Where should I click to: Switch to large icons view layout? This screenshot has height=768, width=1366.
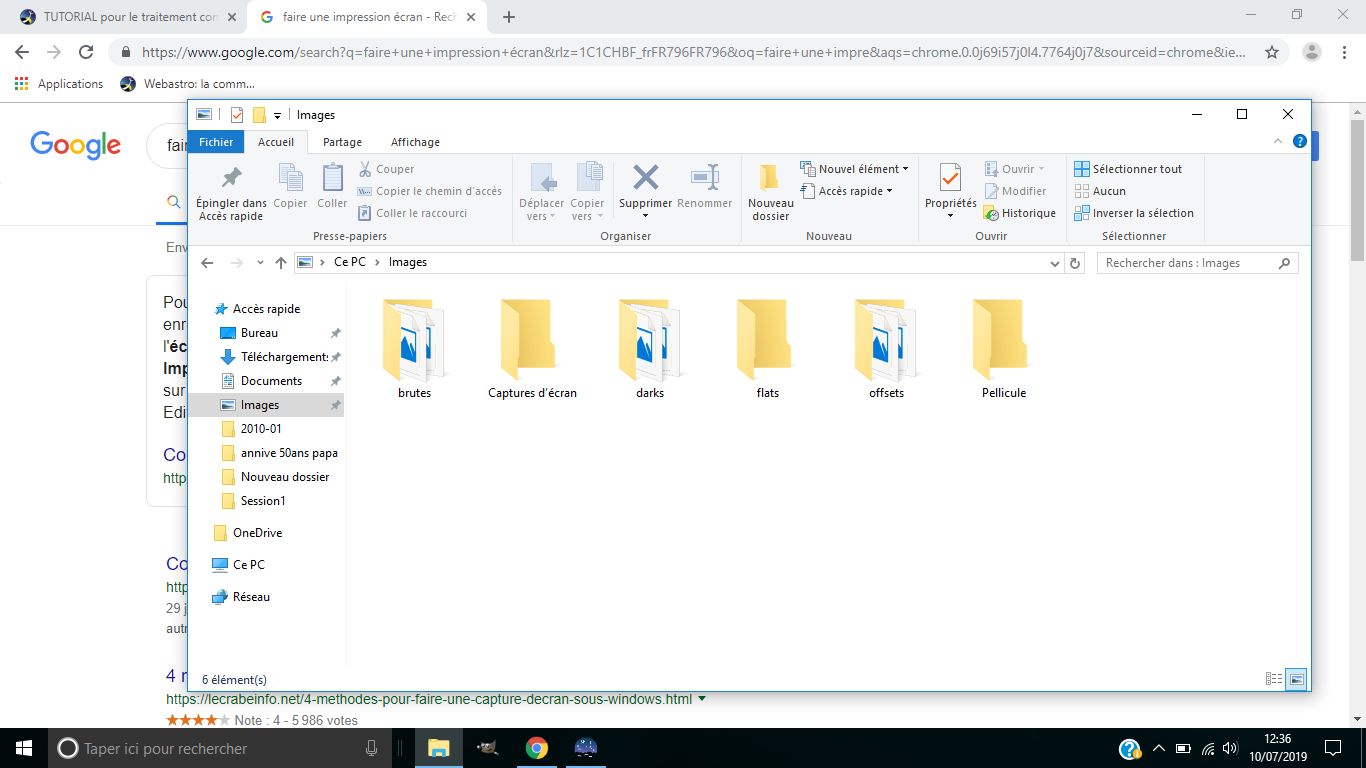click(1297, 679)
